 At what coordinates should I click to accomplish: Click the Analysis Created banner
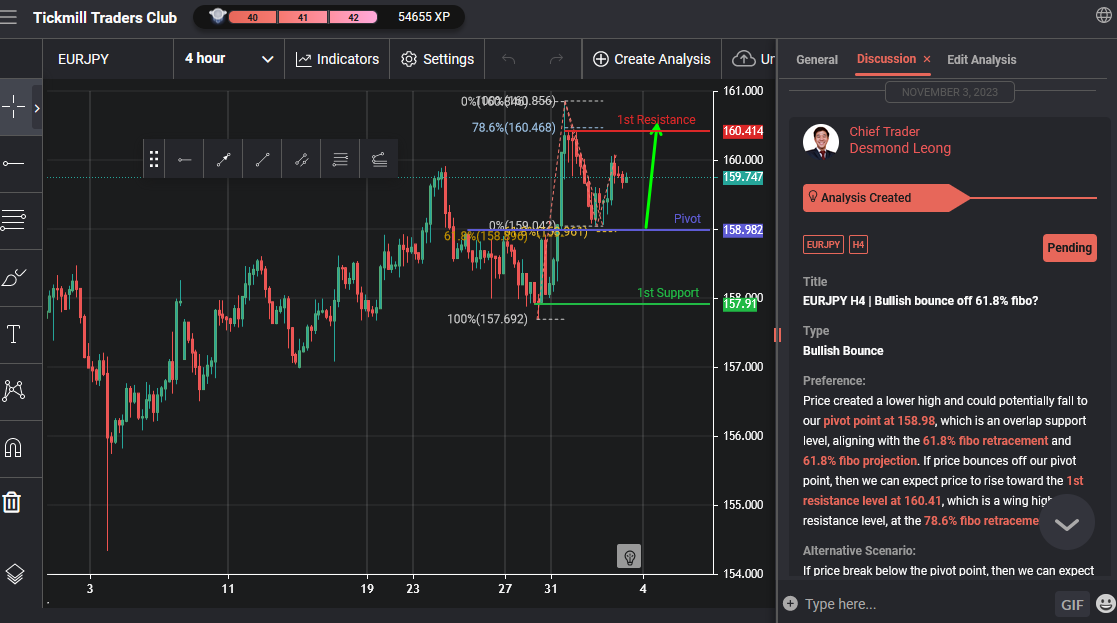coord(885,198)
